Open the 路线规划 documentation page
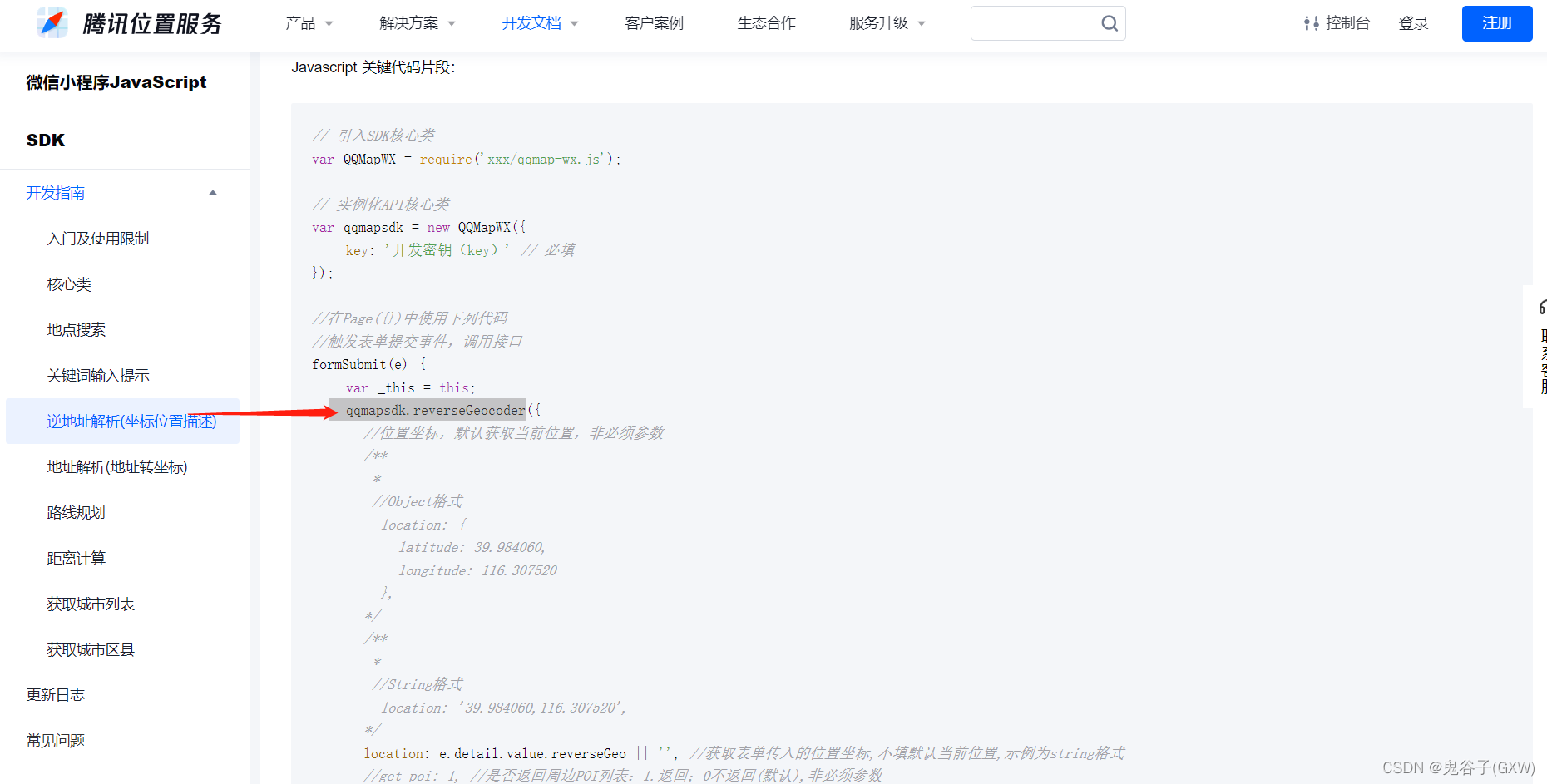1547x784 pixels. tap(76, 512)
